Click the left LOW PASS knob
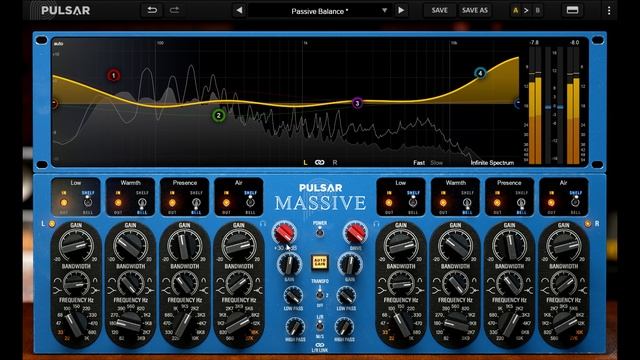This screenshot has width=640, height=360. [293, 296]
